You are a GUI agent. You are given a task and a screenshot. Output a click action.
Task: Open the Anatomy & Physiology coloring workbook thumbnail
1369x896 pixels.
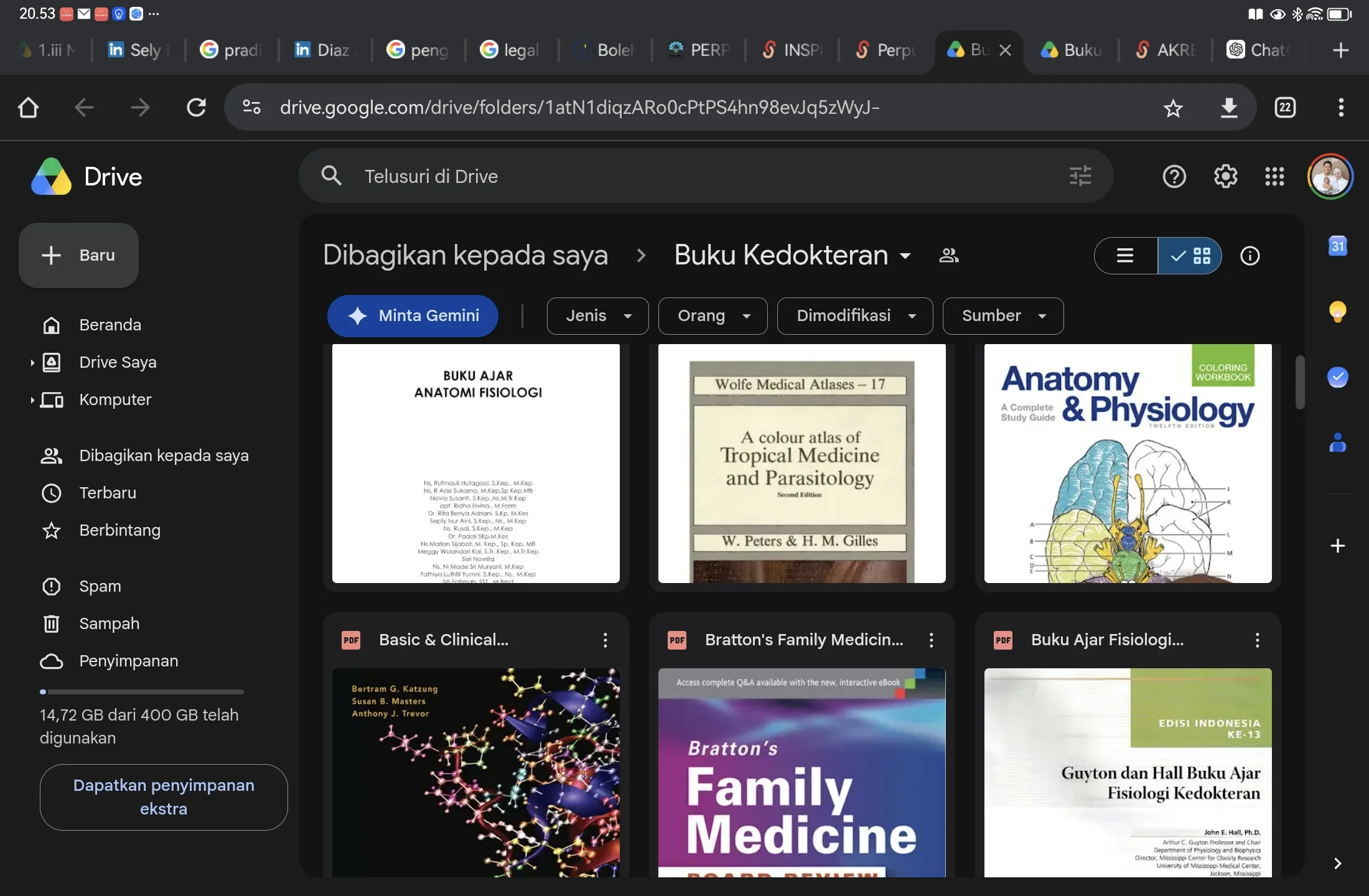(x=1128, y=464)
